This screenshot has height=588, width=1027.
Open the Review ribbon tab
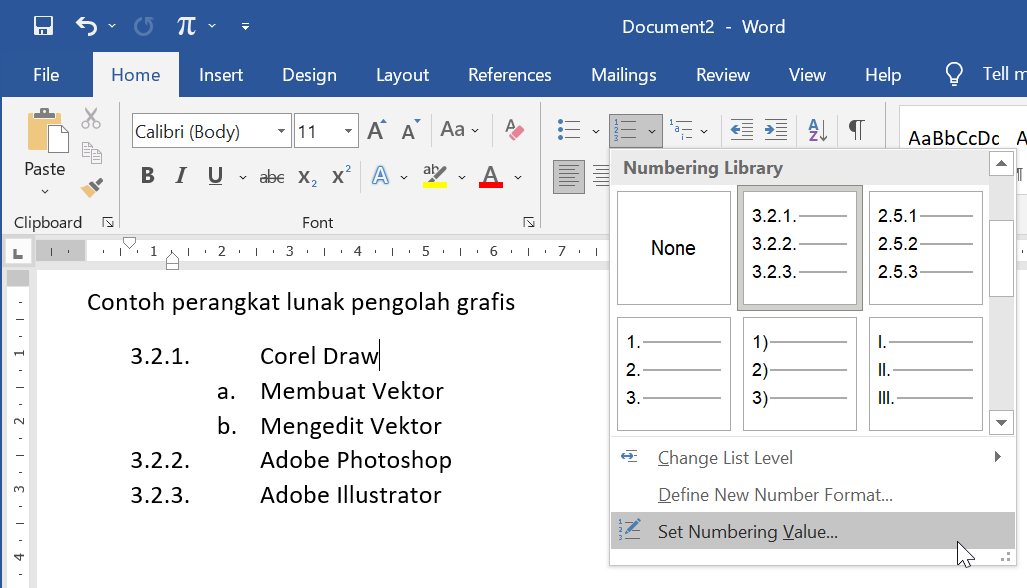(x=722, y=74)
